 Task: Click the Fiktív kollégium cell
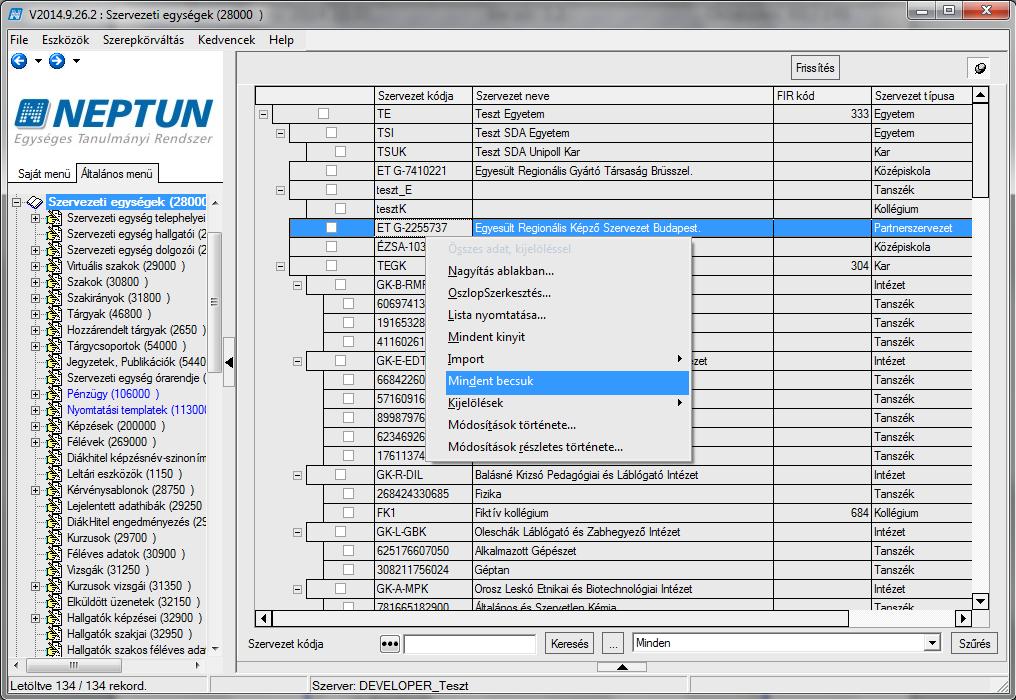[x=623, y=513]
